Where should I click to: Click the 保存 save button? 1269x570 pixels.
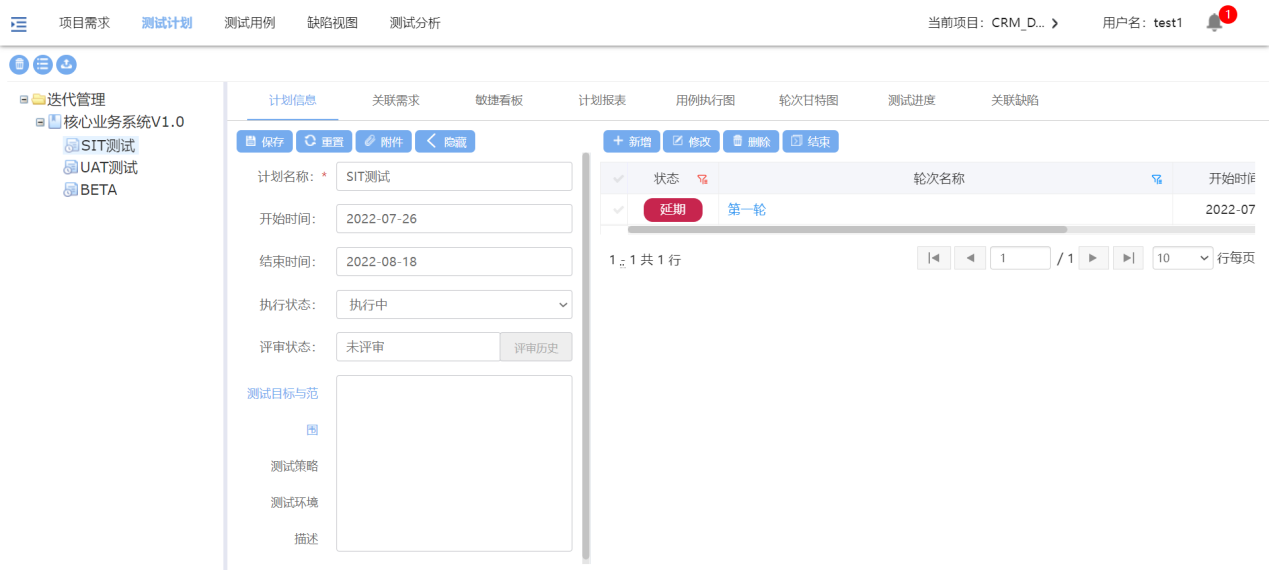tap(265, 141)
